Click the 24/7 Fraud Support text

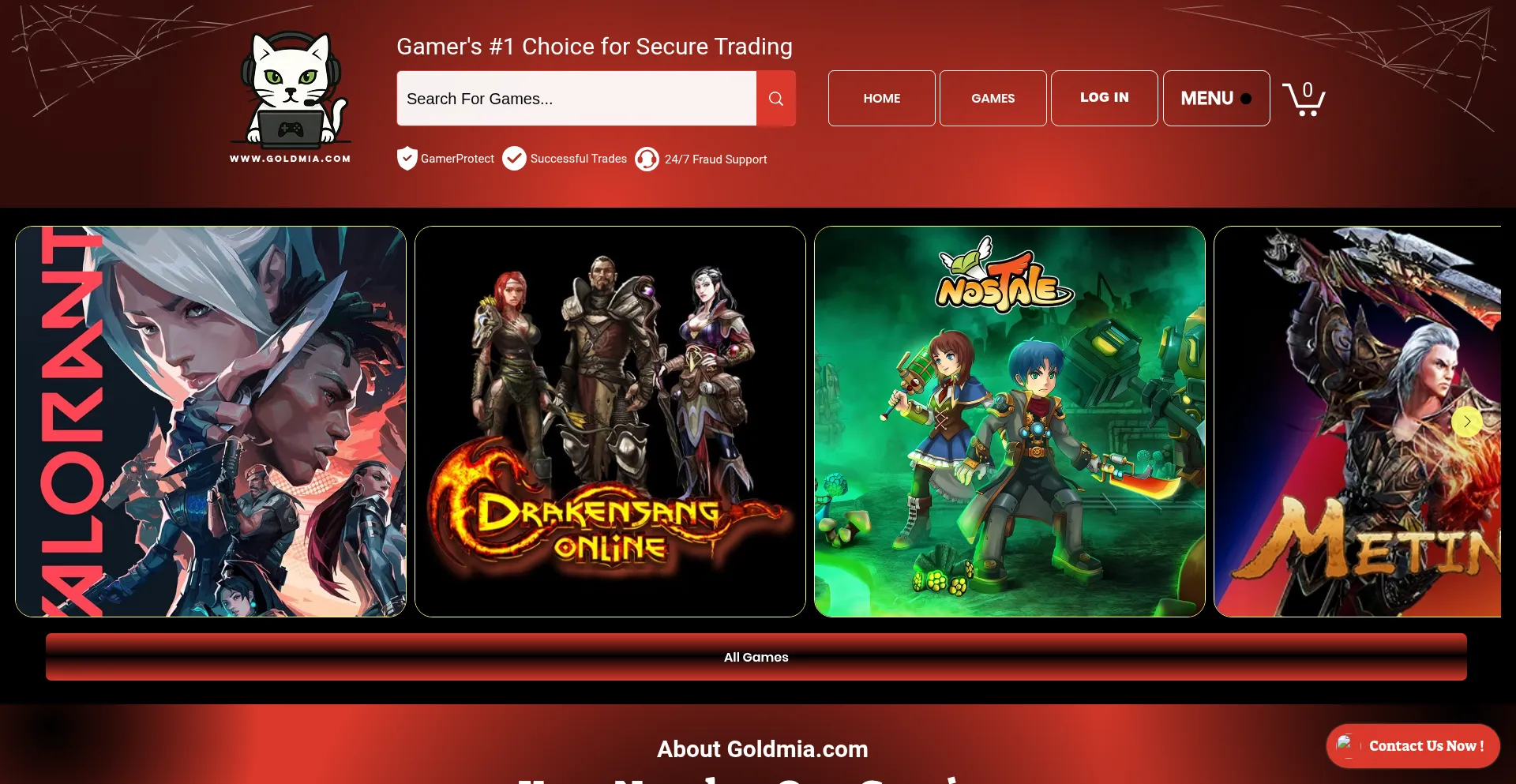pos(715,159)
